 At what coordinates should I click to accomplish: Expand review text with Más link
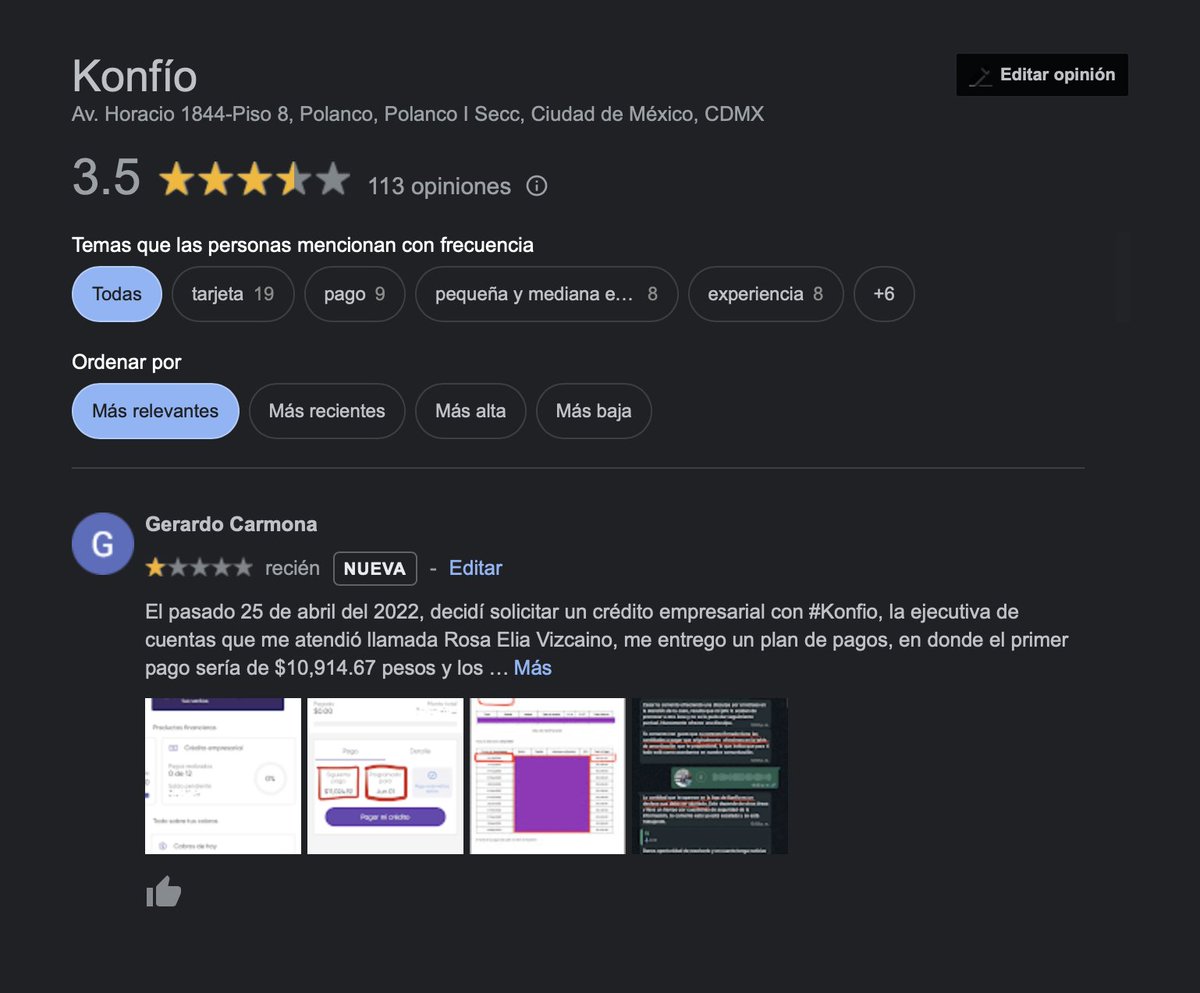(x=532, y=668)
